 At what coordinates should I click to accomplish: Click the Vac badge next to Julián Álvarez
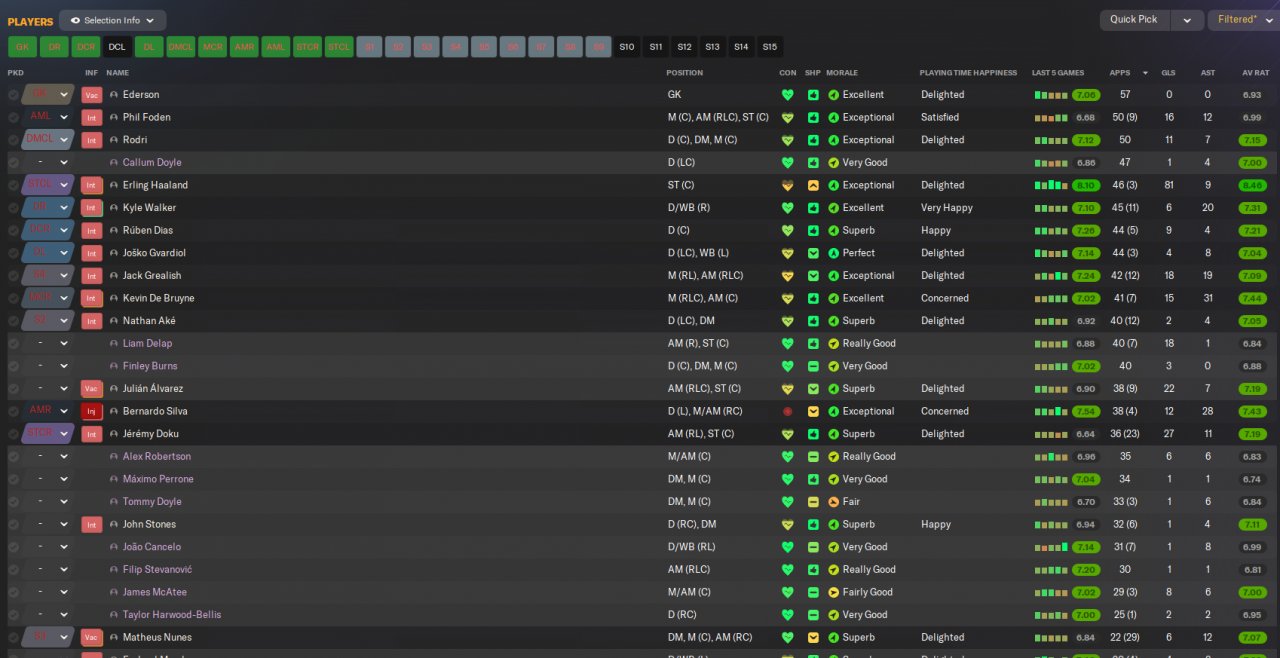click(x=92, y=389)
